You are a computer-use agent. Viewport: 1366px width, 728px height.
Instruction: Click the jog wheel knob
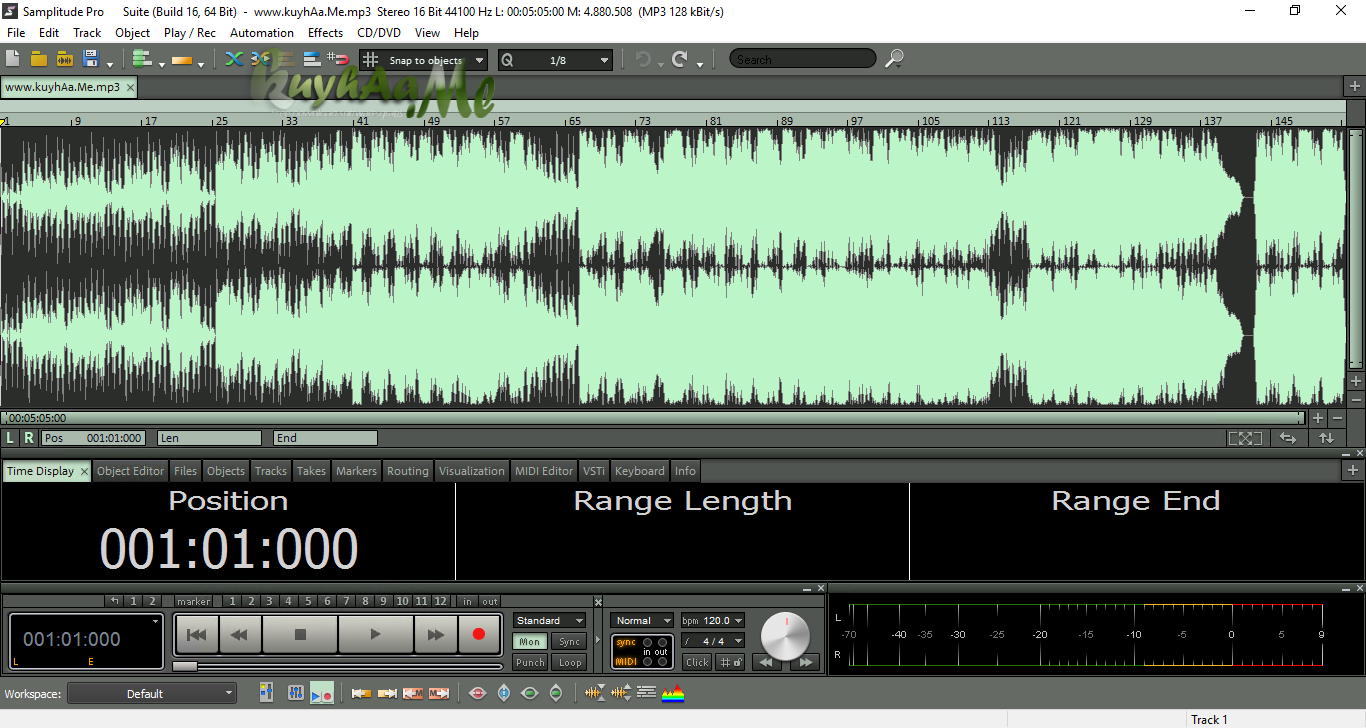tap(786, 635)
